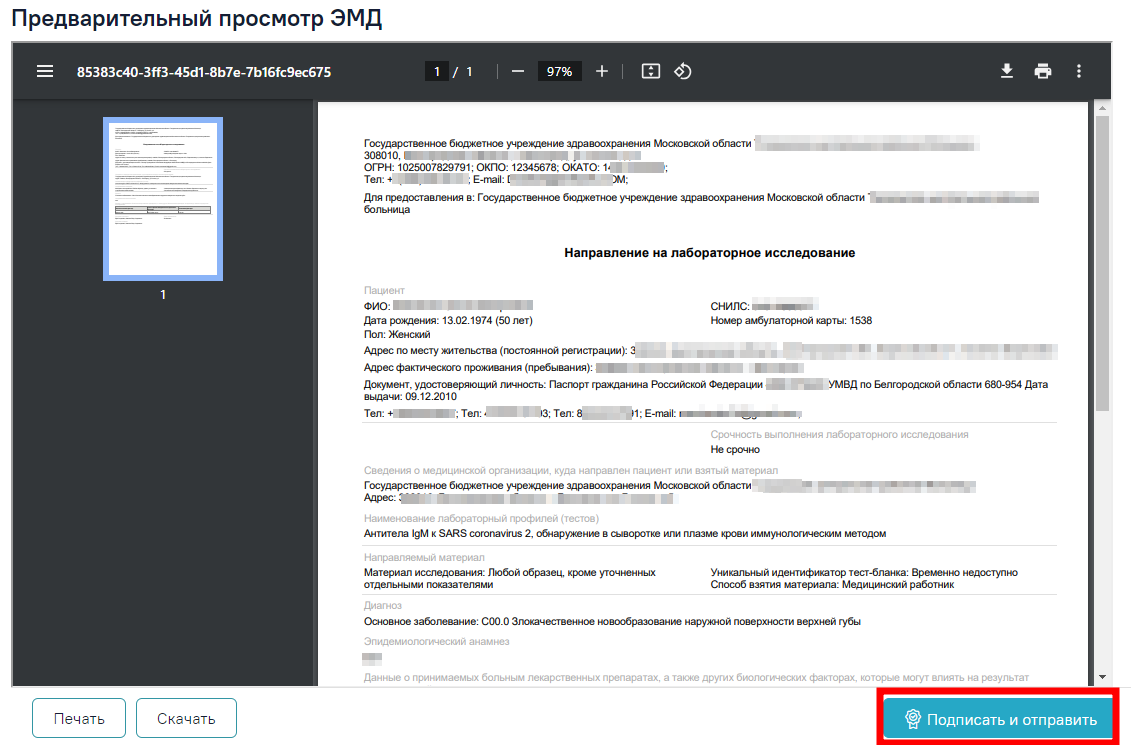The width and height of the screenshot is (1131, 745).
Task: Click the Печать button
Action: (79, 718)
